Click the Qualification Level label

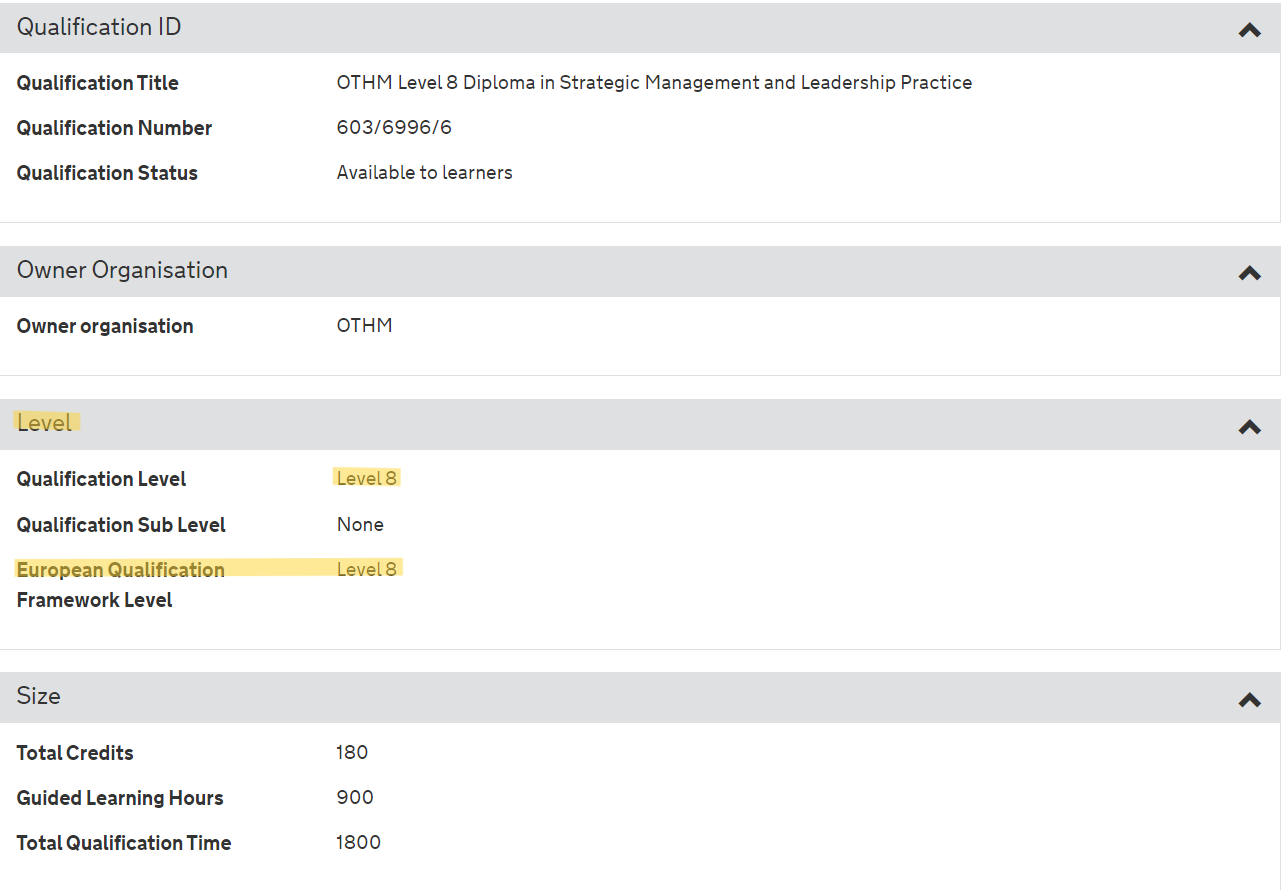point(101,479)
